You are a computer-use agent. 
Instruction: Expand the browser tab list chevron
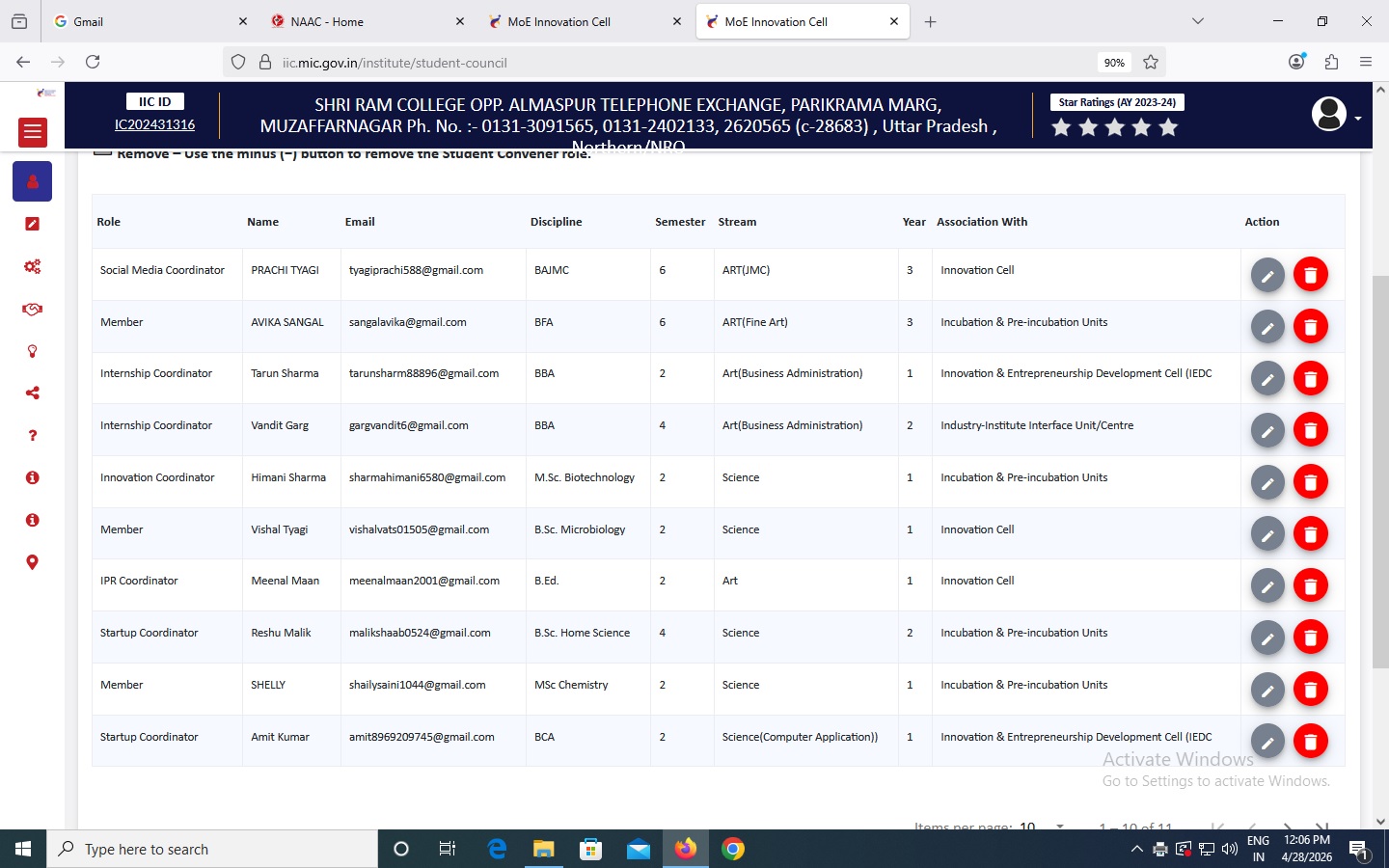tap(1198, 21)
